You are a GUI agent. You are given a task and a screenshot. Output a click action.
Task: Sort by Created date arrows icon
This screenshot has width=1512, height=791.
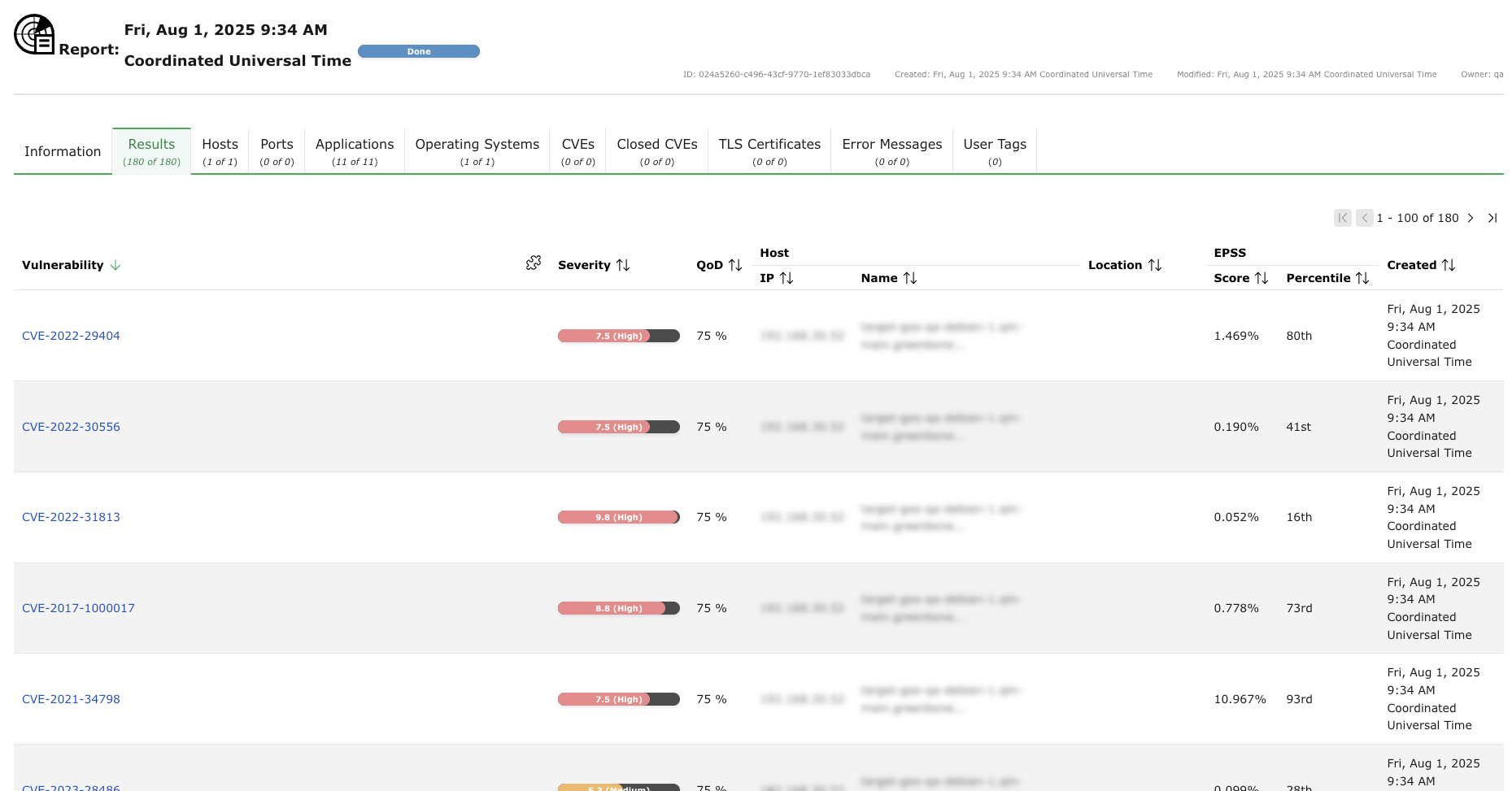pyautogui.click(x=1449, y=265)
